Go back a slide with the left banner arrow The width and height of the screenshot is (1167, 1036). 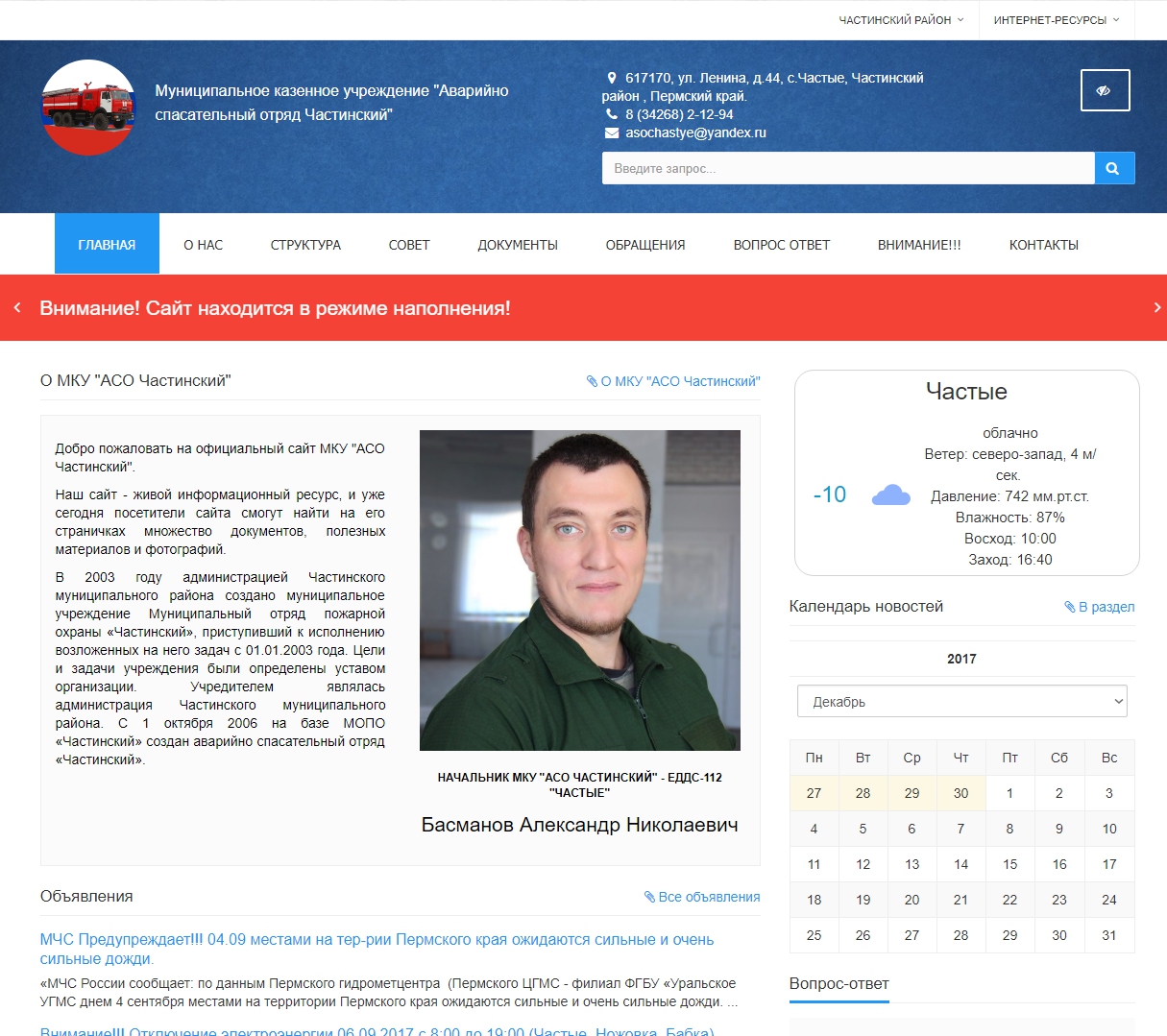click(15, 308)
